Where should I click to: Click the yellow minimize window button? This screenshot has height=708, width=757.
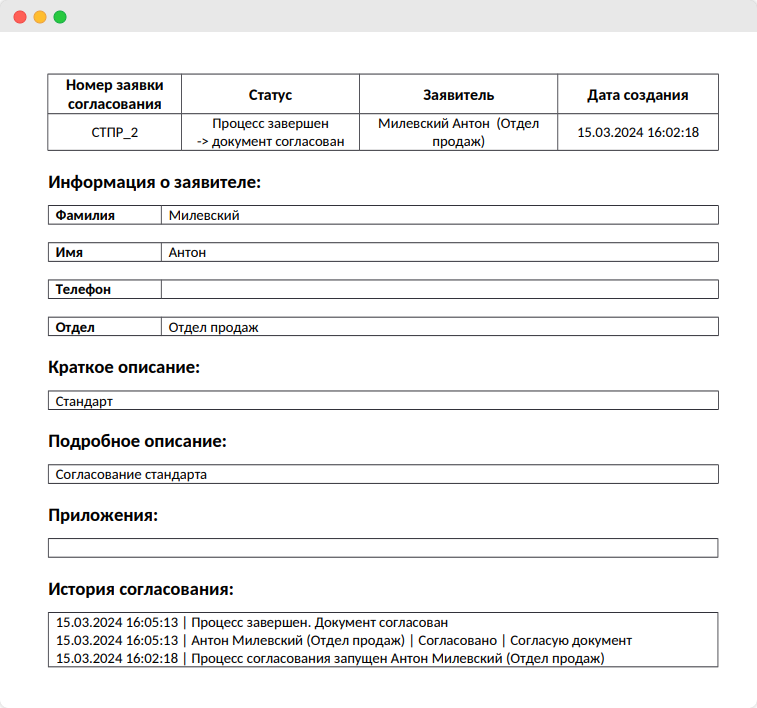point(40,17)
